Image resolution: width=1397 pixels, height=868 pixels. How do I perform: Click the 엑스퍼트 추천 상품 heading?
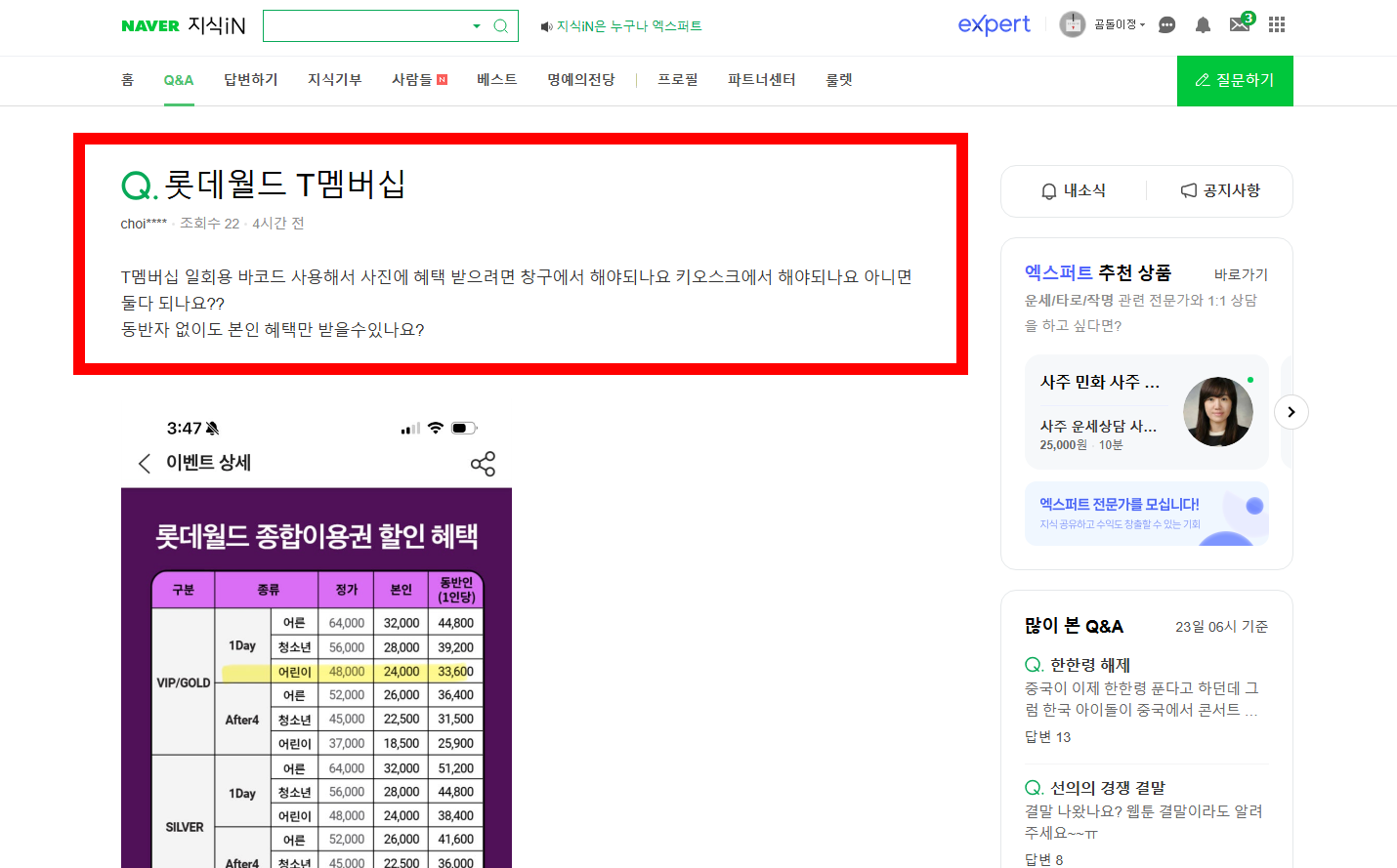[1098, 273]
